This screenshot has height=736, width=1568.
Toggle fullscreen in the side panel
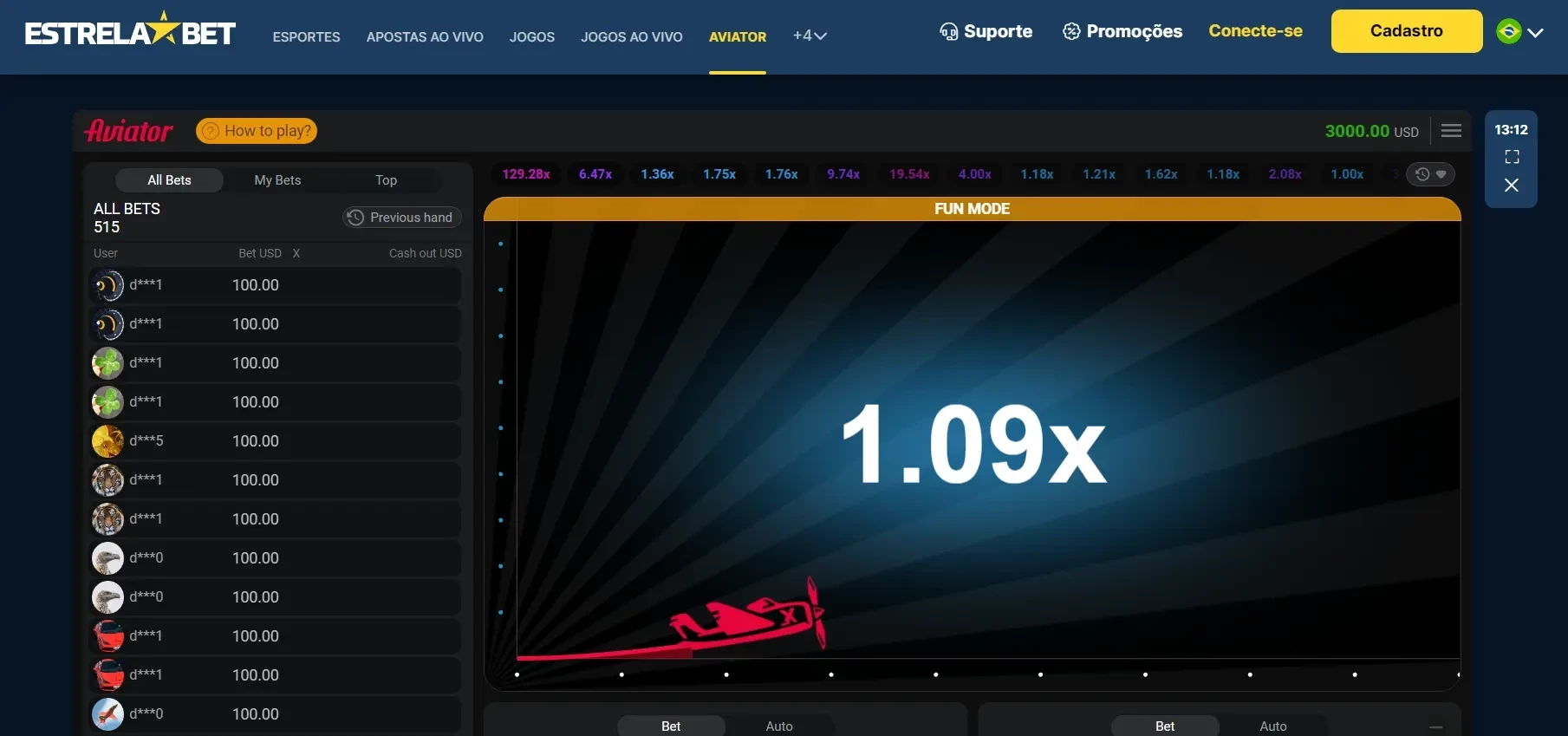coord(1512,157)
